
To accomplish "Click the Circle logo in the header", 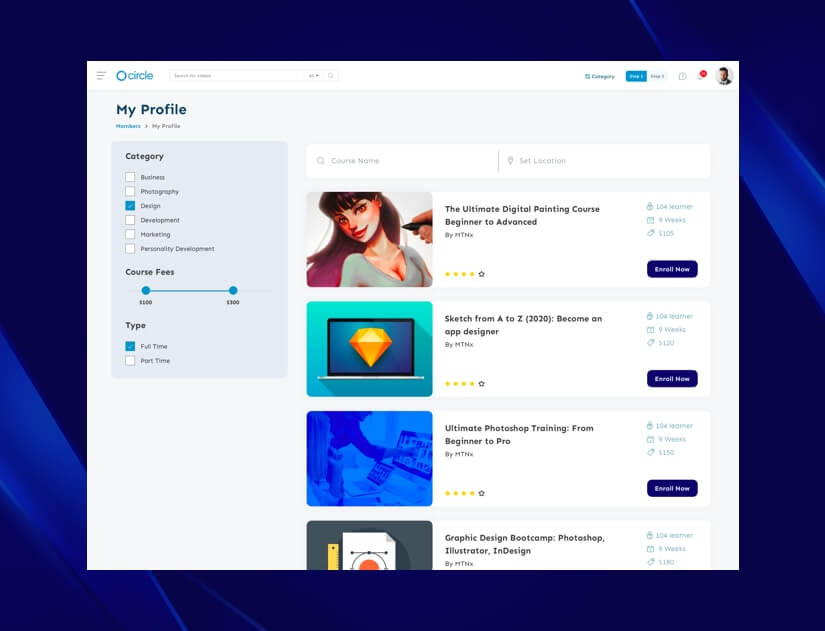I will pyautogui.click(x=135, y=75).
